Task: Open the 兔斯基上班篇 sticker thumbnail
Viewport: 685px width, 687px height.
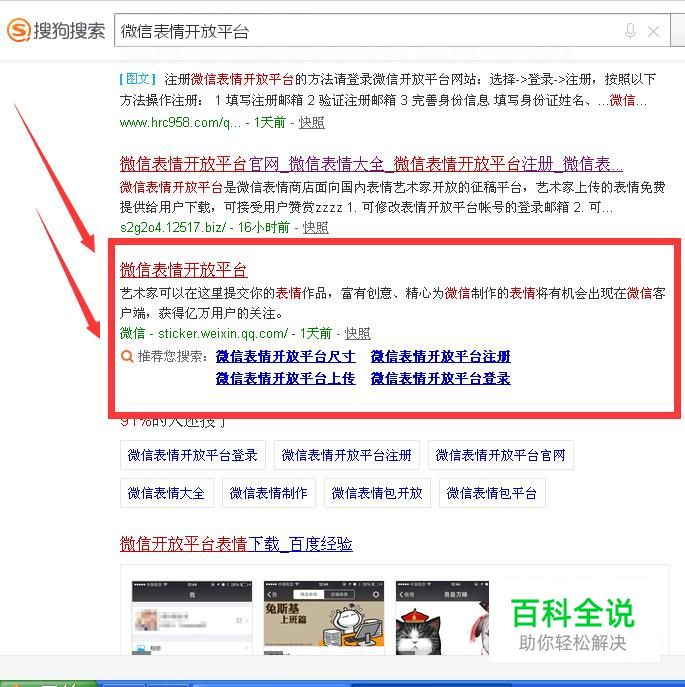Action: click(324, 618)
